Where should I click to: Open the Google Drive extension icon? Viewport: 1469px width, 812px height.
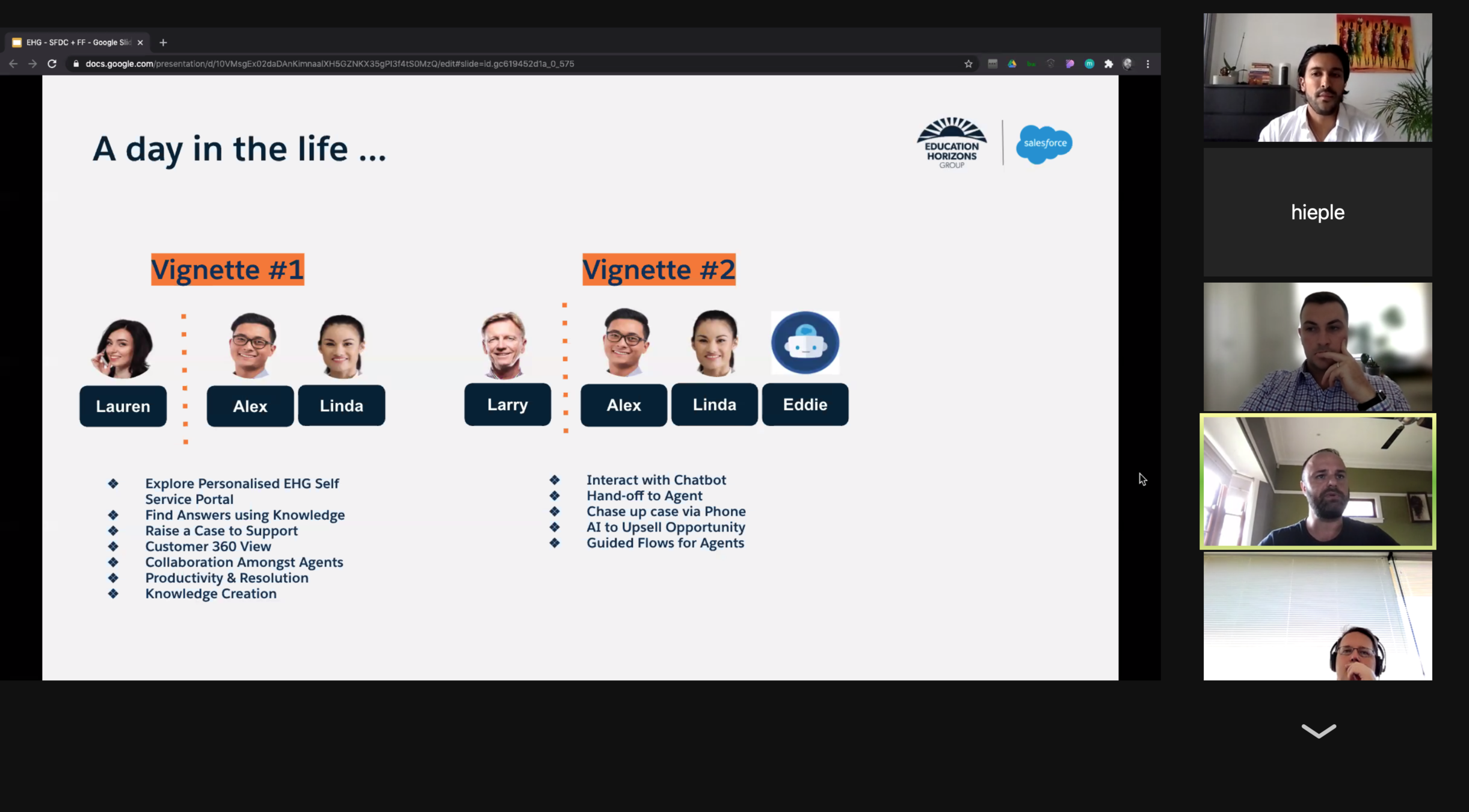[1012, 64]
